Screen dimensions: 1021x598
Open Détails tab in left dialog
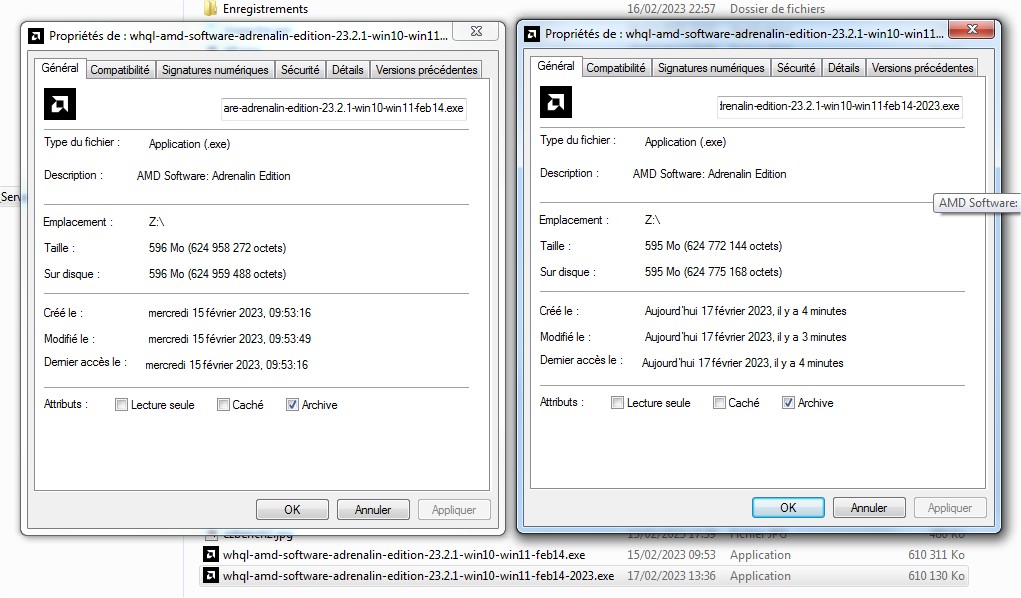click(x=348, y=70)
